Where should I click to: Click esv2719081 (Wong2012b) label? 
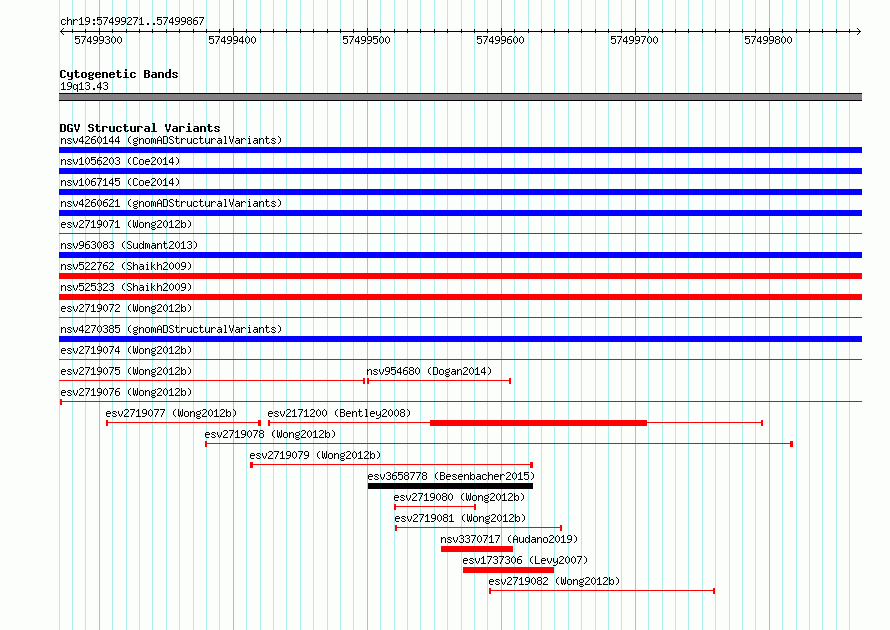point(460,518)
